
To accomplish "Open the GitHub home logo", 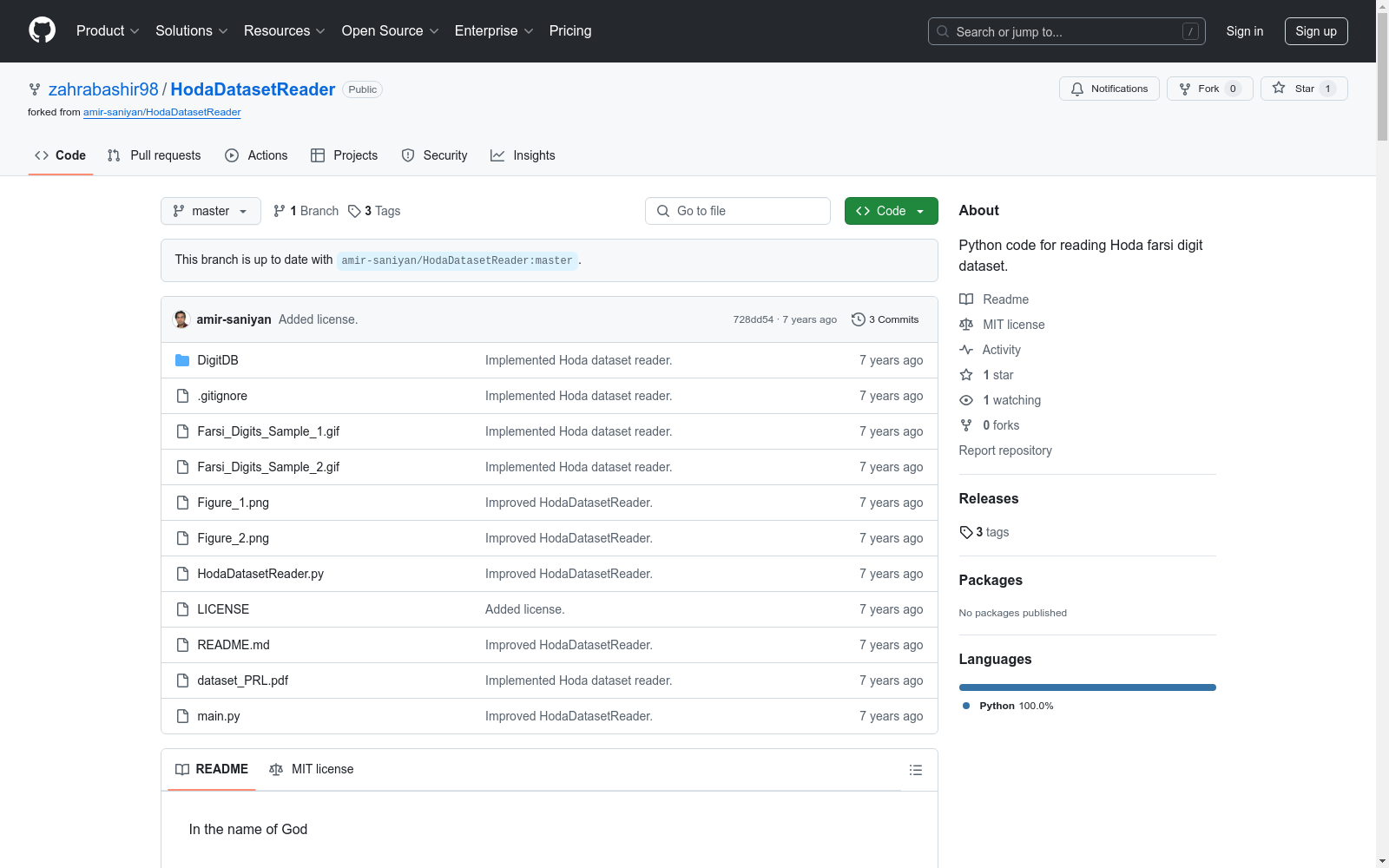I will pyautogui.click(x=42, y=30).
